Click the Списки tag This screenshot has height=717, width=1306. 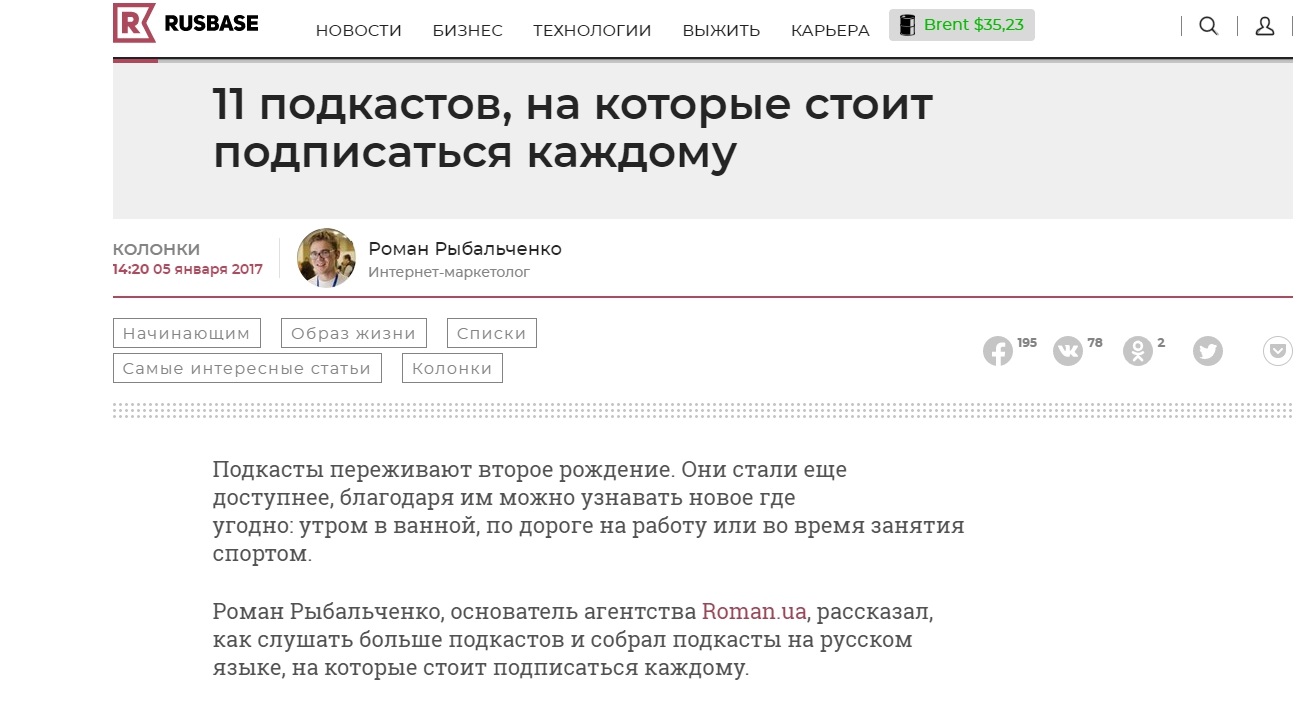491,333
